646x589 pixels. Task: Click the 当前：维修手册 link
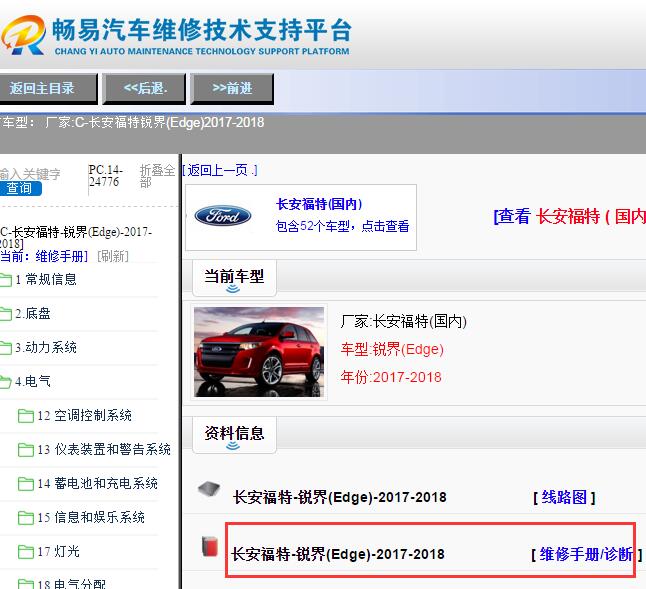pos(44,257)
